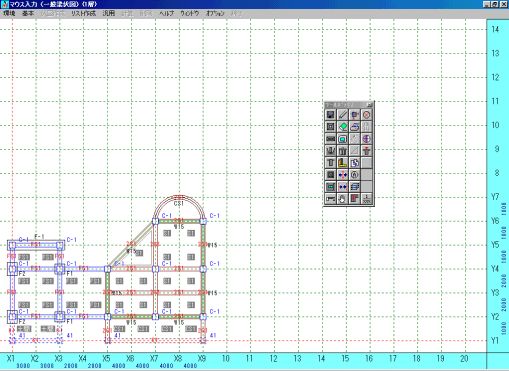509x371 pixels.
Task: Select the circled A text tool
Action: pos(354,175)
